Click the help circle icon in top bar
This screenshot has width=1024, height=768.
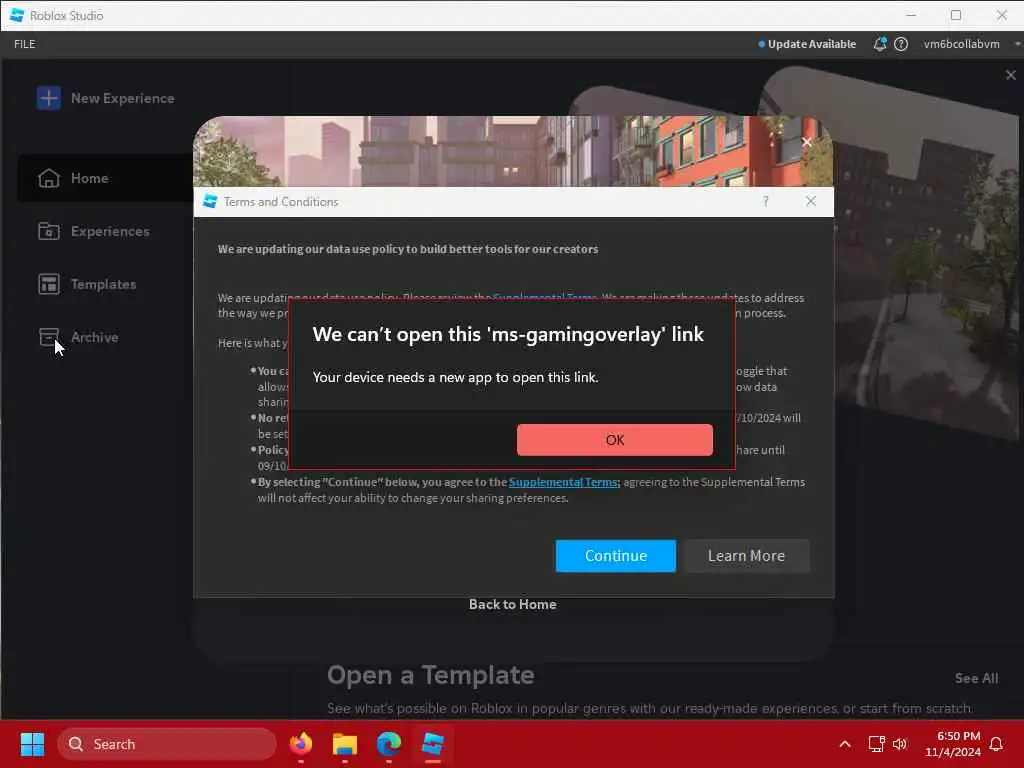click(901, 44)
